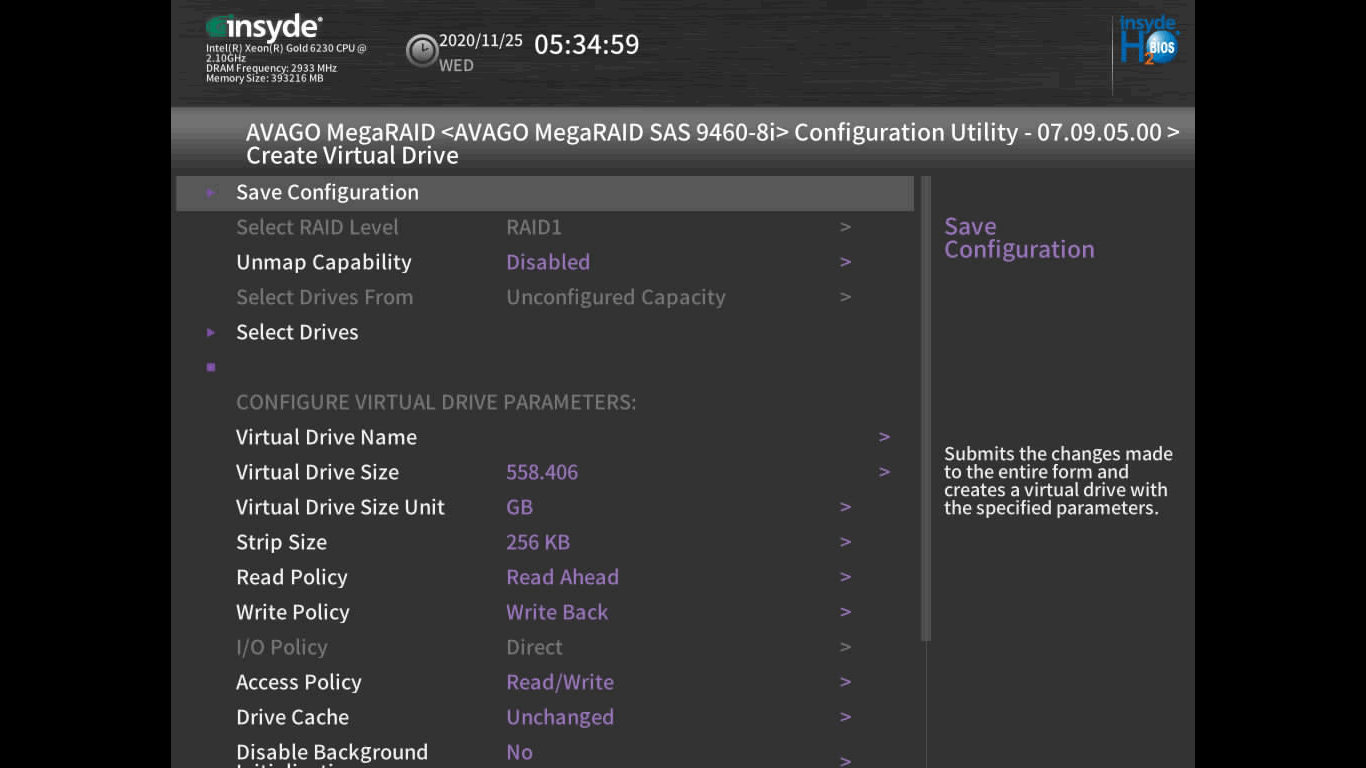This screenshot has height=768, width=1366.
Task: Open Access Policy Read/Write option
Action: (560, 682)
